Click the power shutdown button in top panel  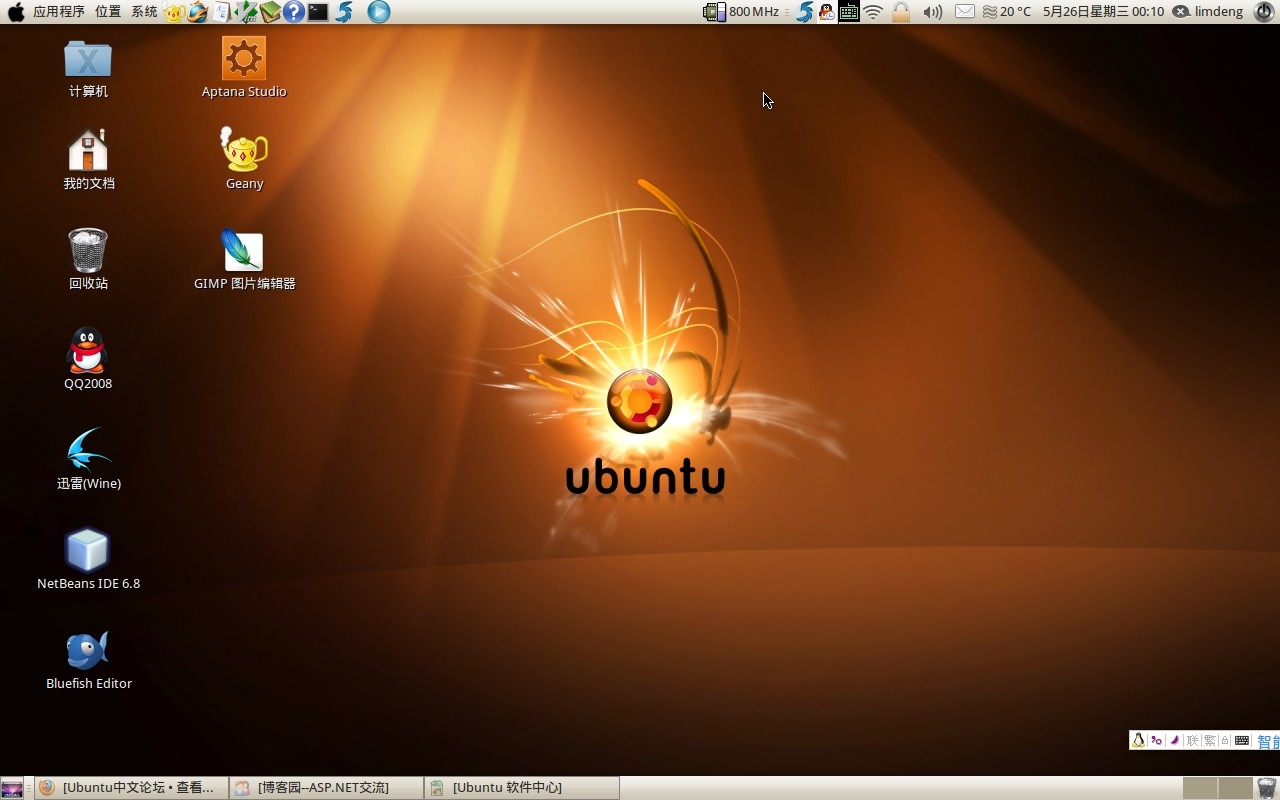click(x=1264, y=12)
